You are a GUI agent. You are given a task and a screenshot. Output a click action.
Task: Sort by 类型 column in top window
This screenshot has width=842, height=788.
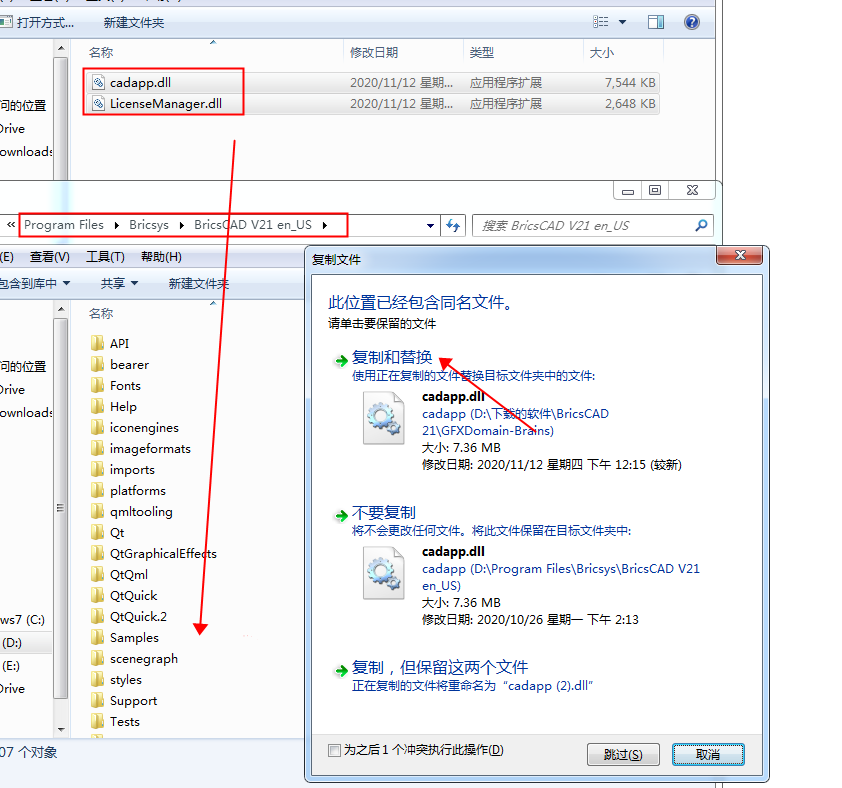pos(482,53)
